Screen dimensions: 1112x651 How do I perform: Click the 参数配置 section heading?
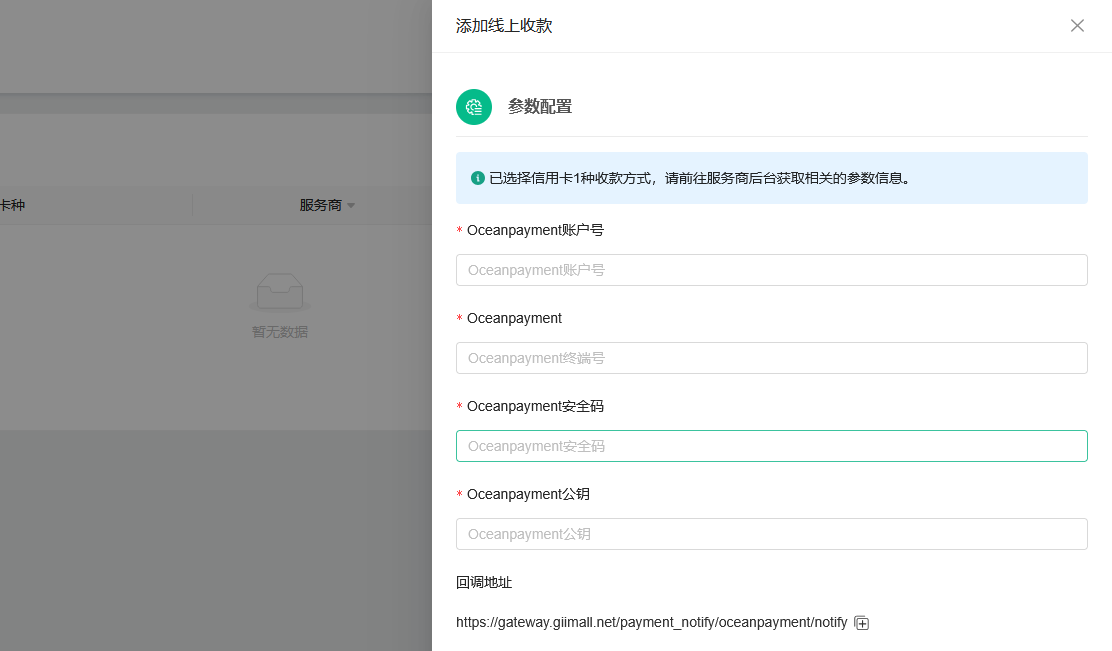[x=540, y=107]
